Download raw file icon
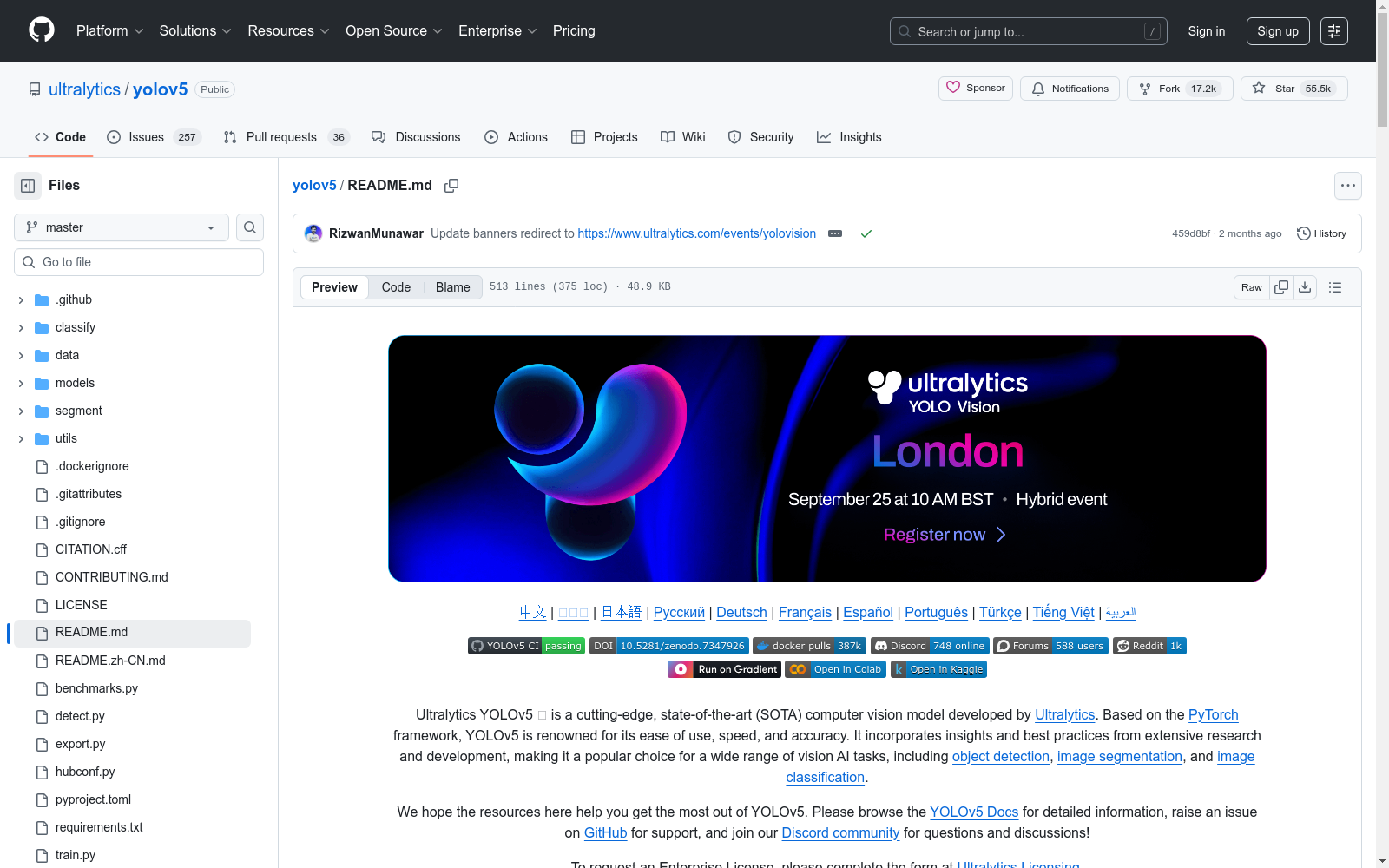 click(x=1305, y=287)
